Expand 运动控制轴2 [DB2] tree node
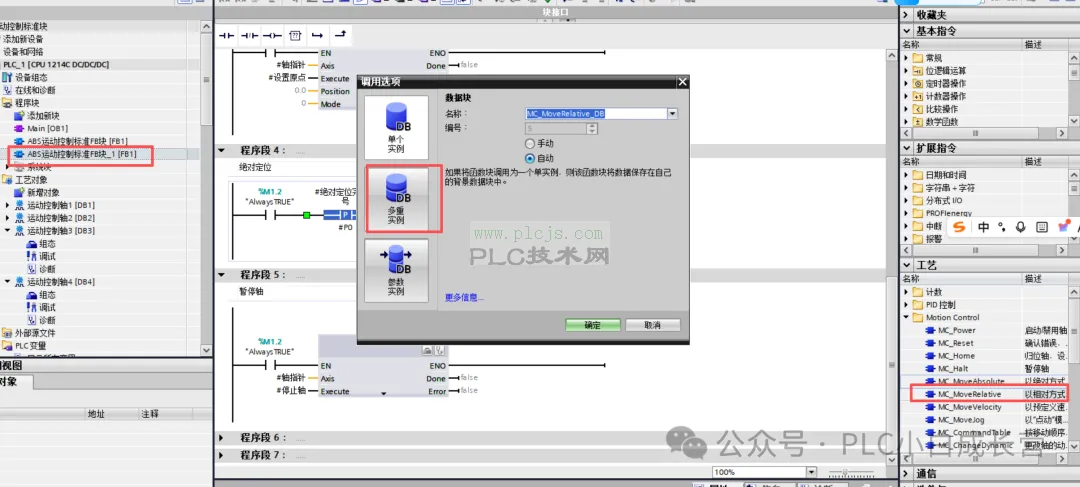Viewport: 1080px width, 487px height. (x=8, y=218)
